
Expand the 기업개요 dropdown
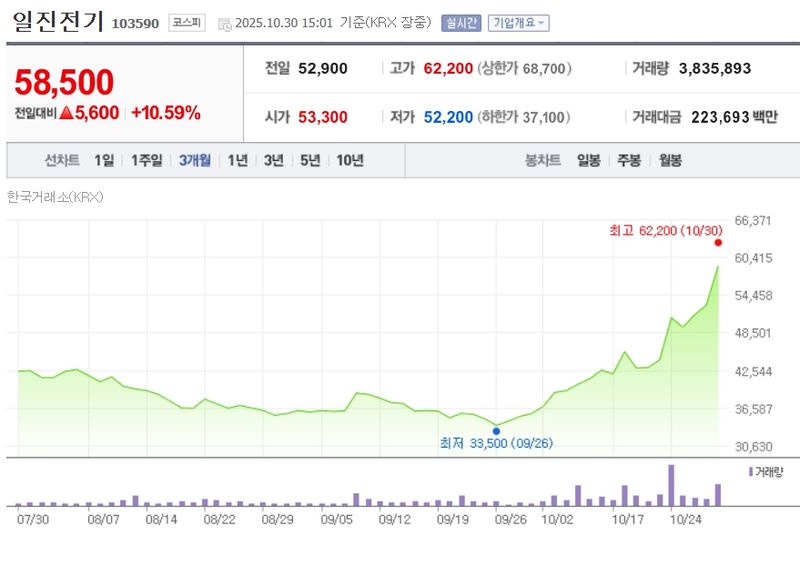coord(518,23)
